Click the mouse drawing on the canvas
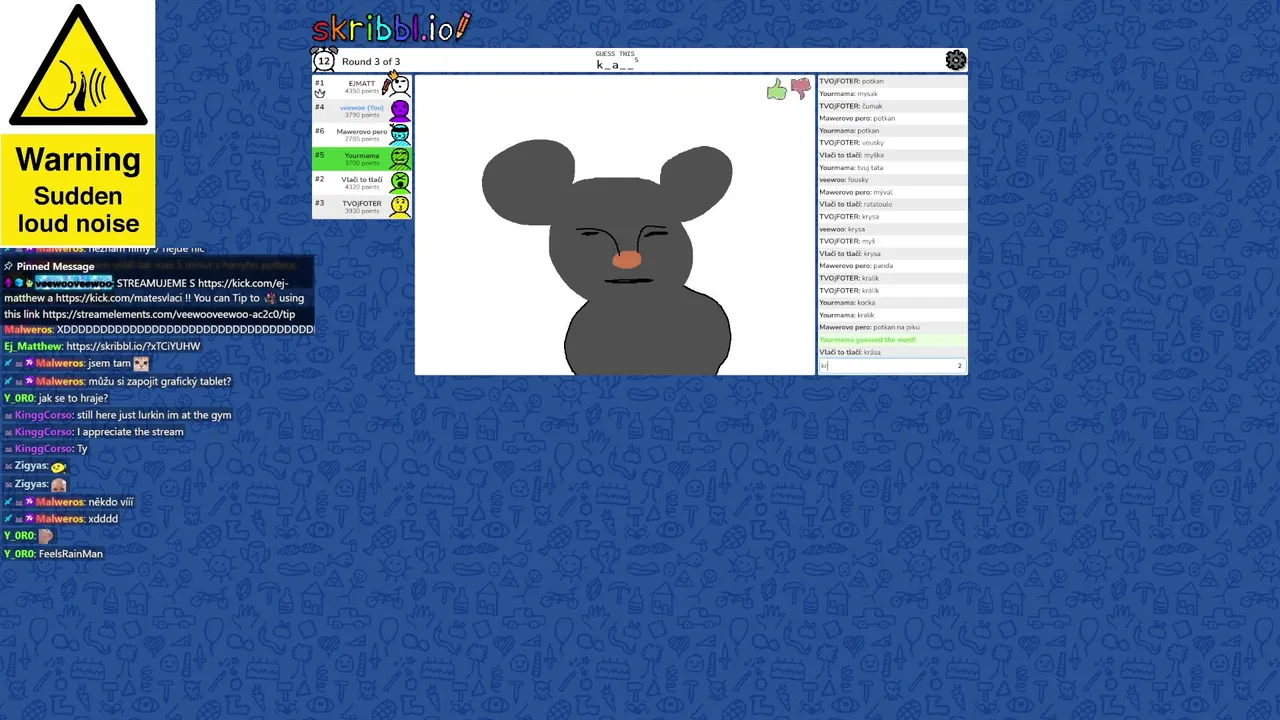 click(608, 257)
